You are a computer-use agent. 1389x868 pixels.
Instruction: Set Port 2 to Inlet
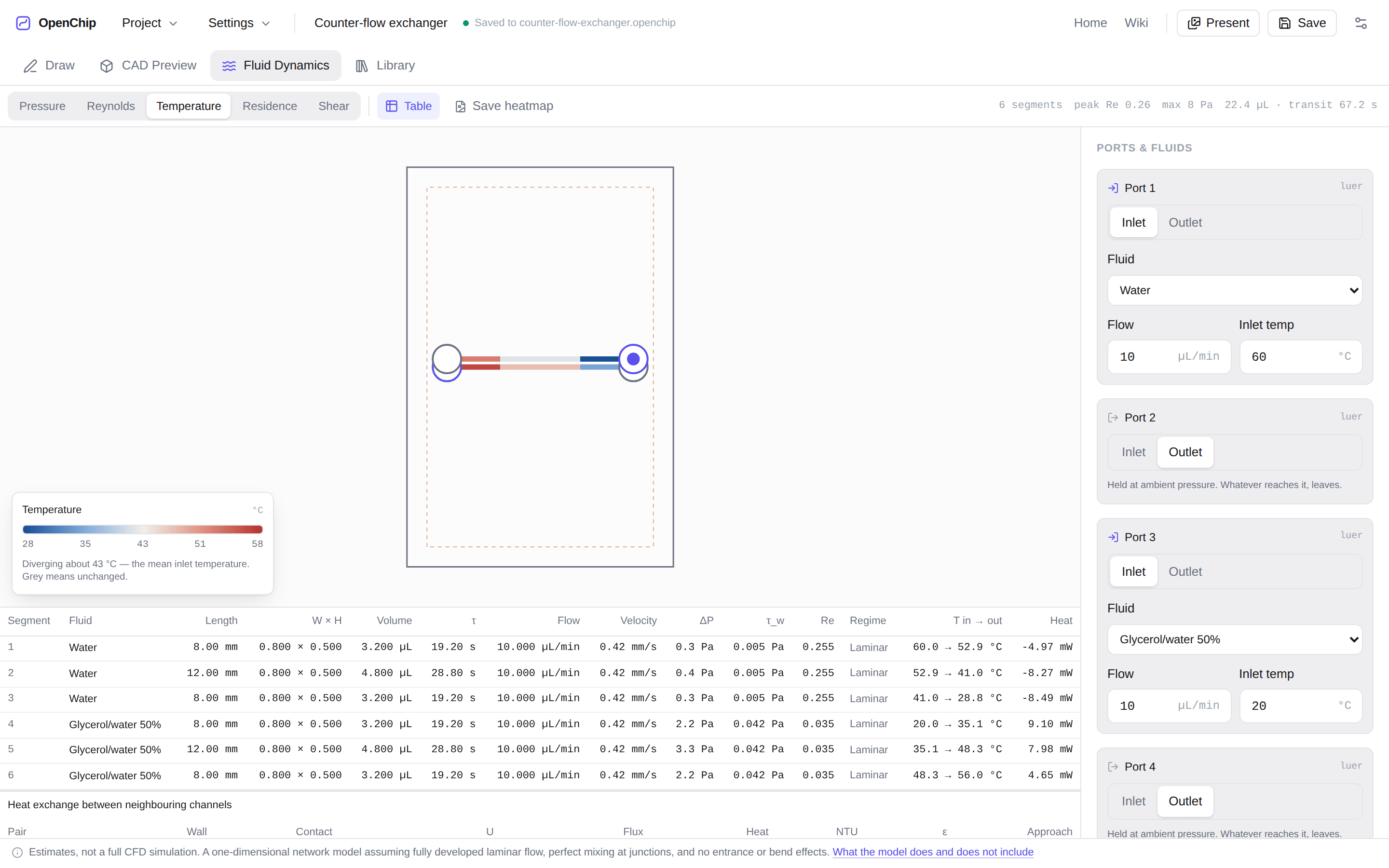coord(1133,452)
